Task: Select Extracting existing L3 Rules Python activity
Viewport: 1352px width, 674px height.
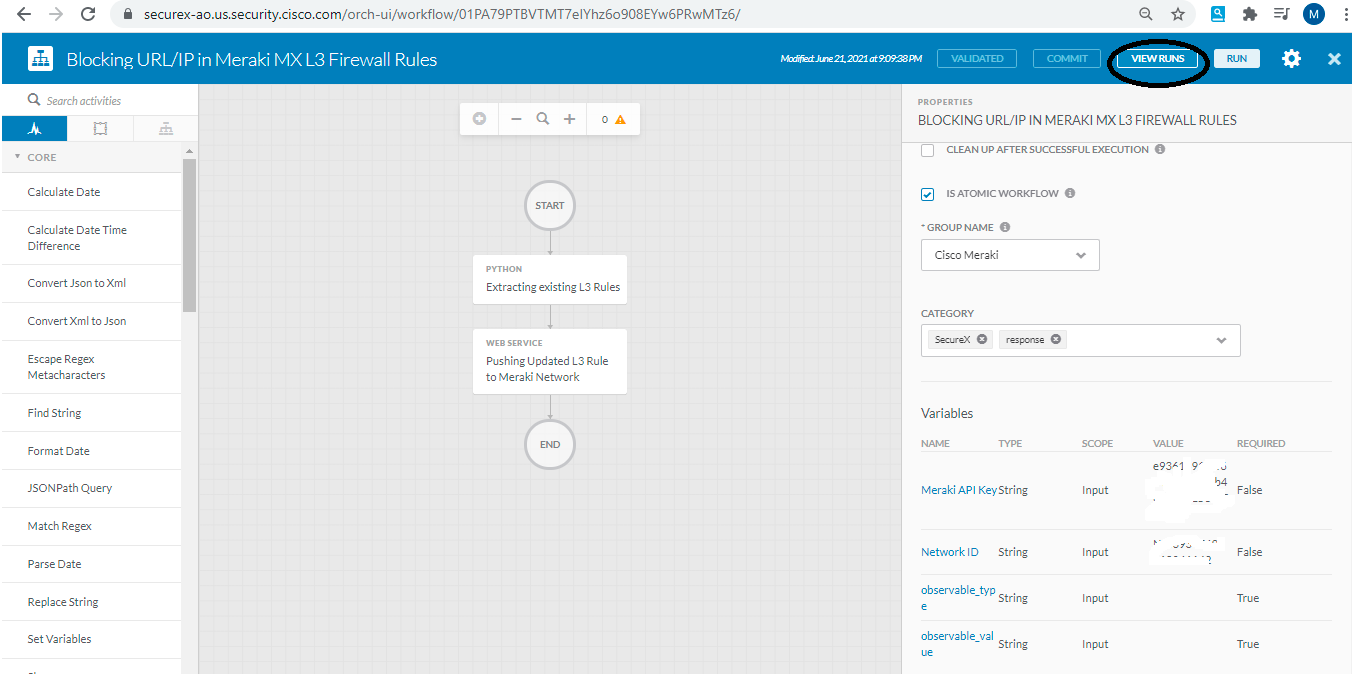Action: pos(550,279)
